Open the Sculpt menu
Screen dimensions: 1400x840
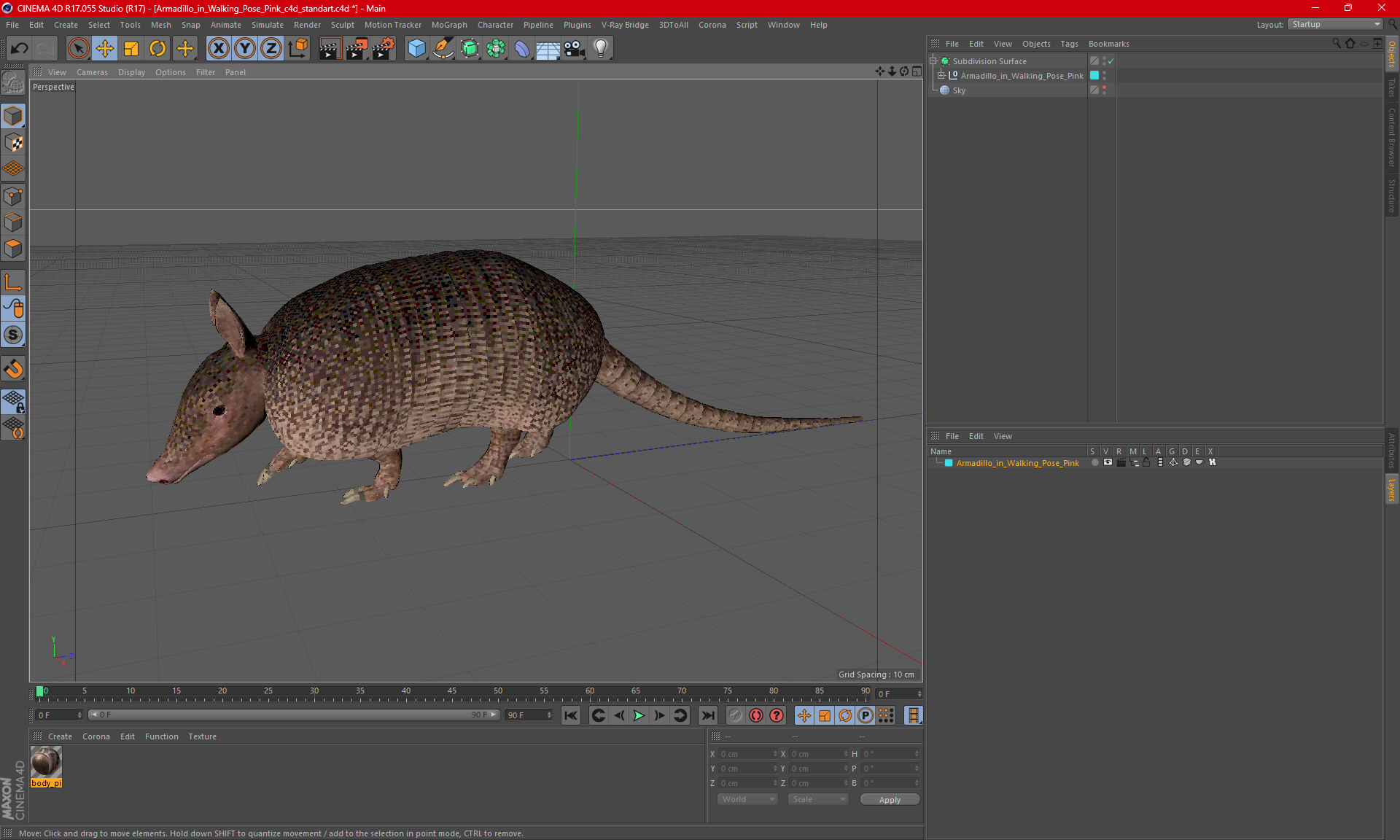pyautogui.click(x=342, y=25)
